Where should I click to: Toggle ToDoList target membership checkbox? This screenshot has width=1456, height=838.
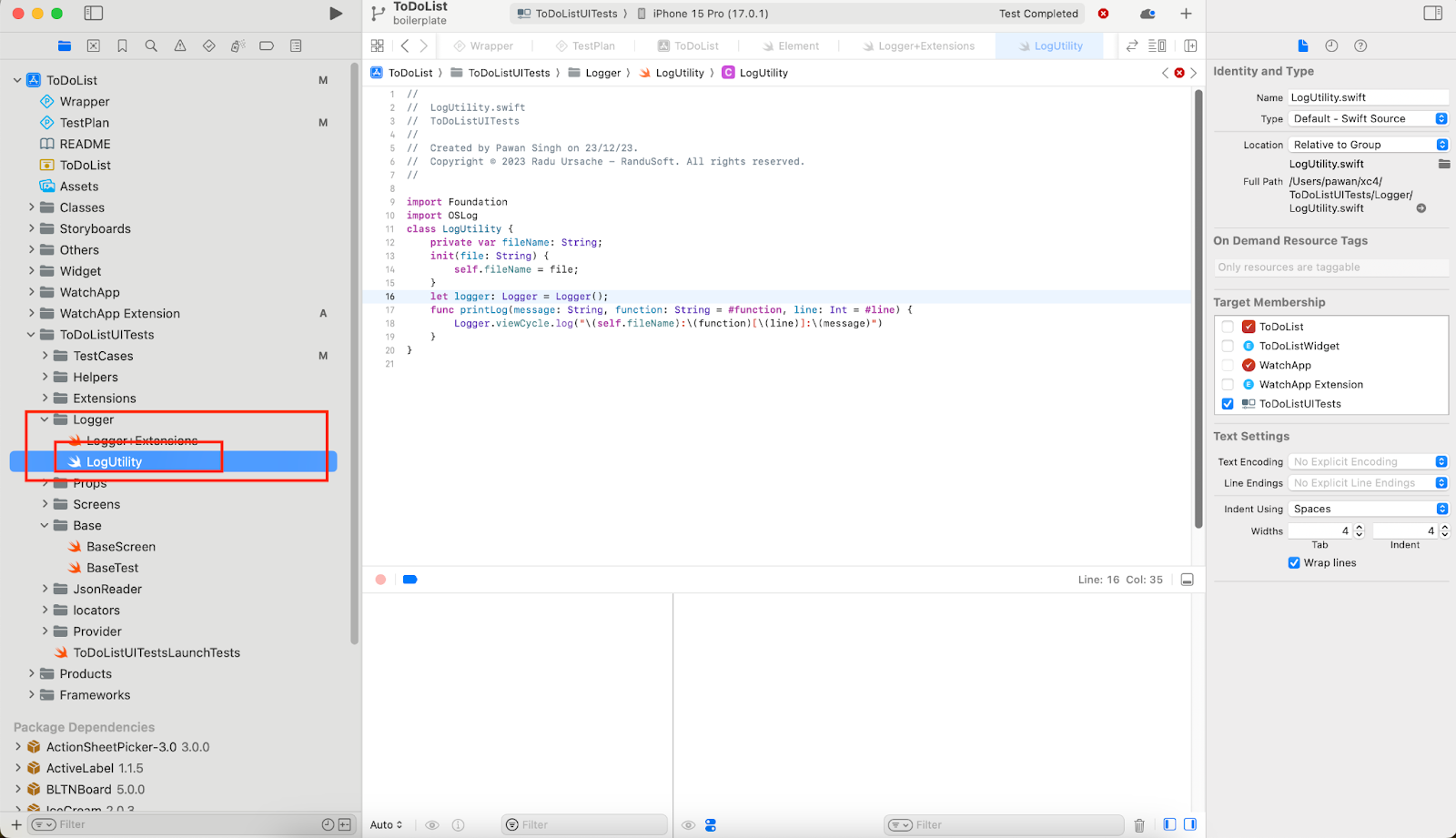[1228, 327]
